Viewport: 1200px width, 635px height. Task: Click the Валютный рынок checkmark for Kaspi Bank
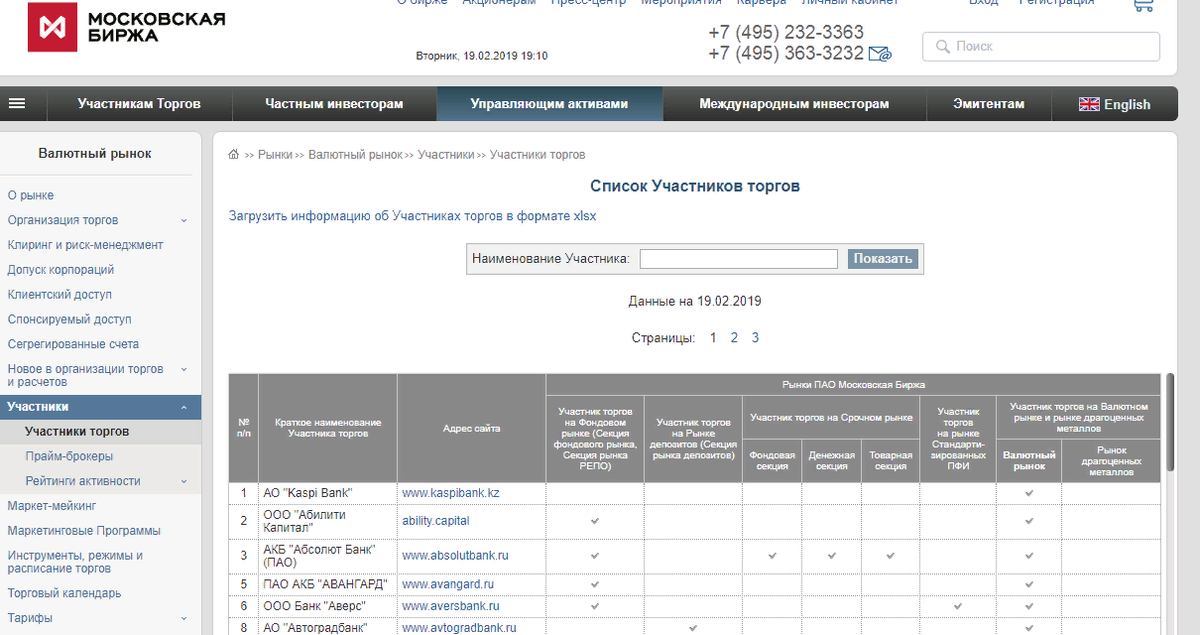pyautogui.click(x=1029, y=493)
